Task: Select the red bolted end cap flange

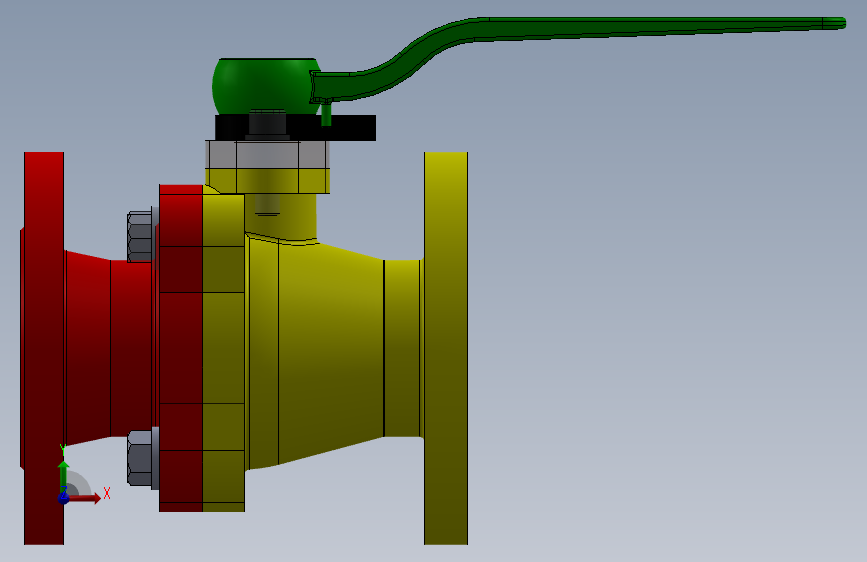Action: [181, 348]
